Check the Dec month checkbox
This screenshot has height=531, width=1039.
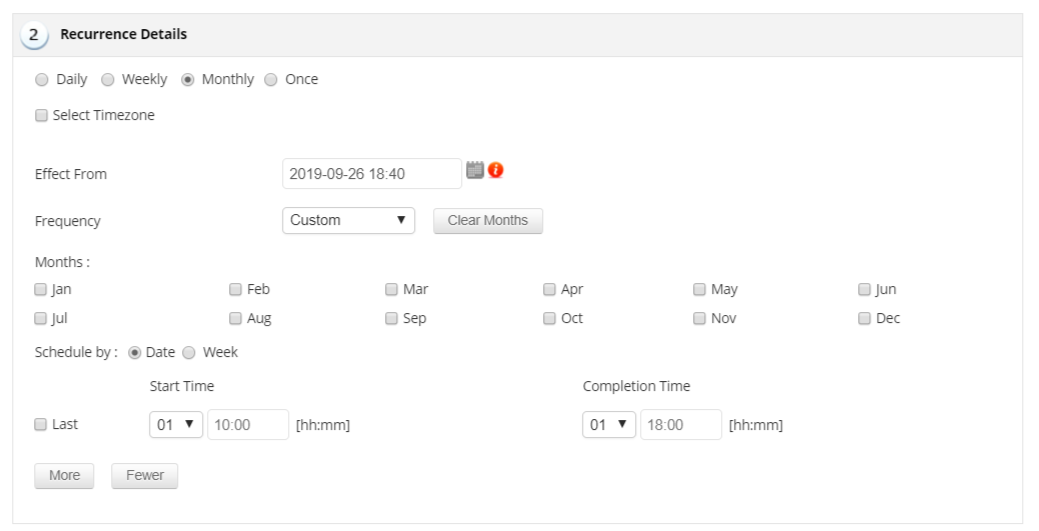864,319
